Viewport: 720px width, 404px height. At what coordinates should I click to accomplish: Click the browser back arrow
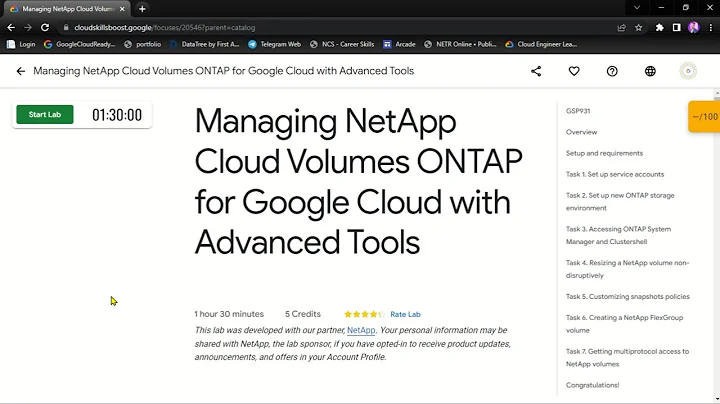(x=11, y=28)
